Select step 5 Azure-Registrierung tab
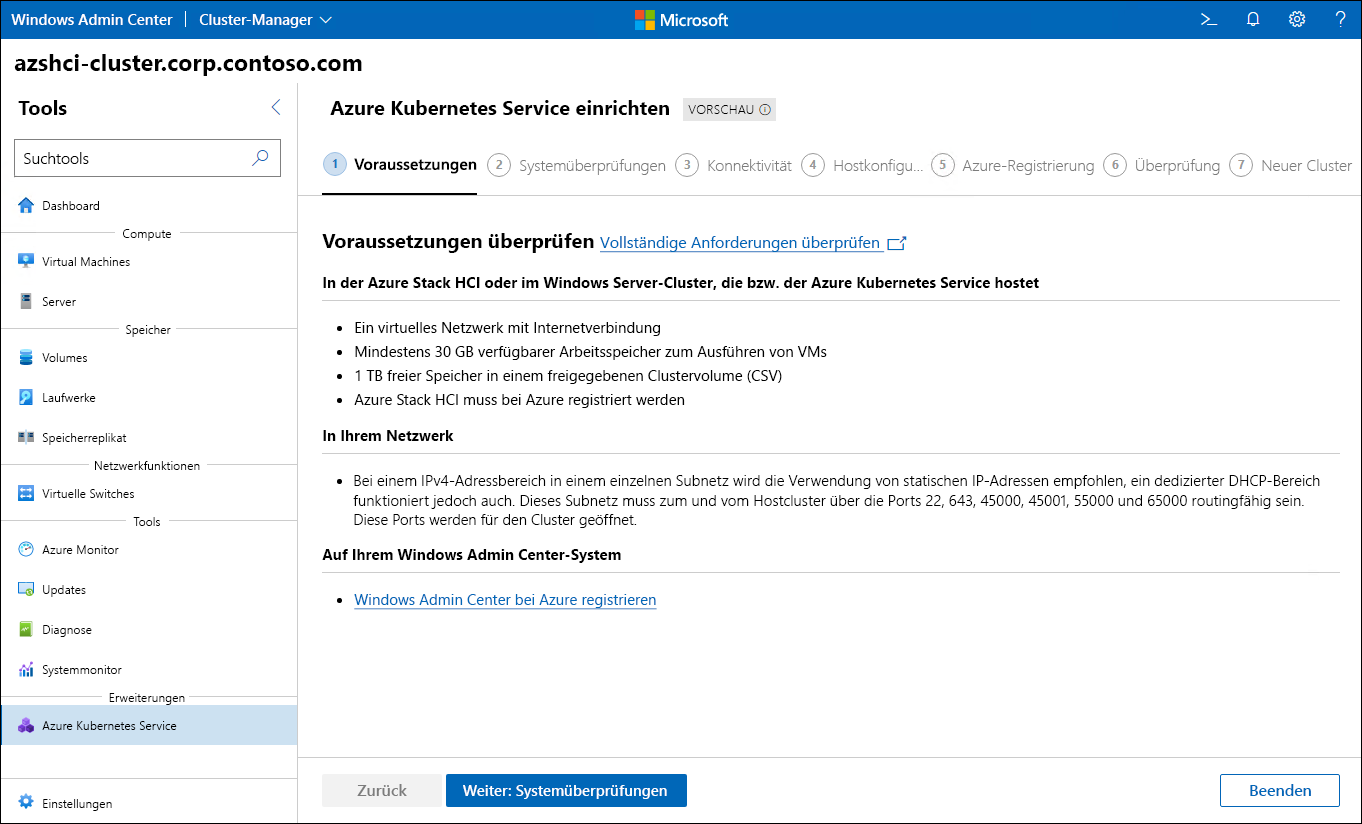Viewport: 1362px width, 824px height. (1013, 166)
